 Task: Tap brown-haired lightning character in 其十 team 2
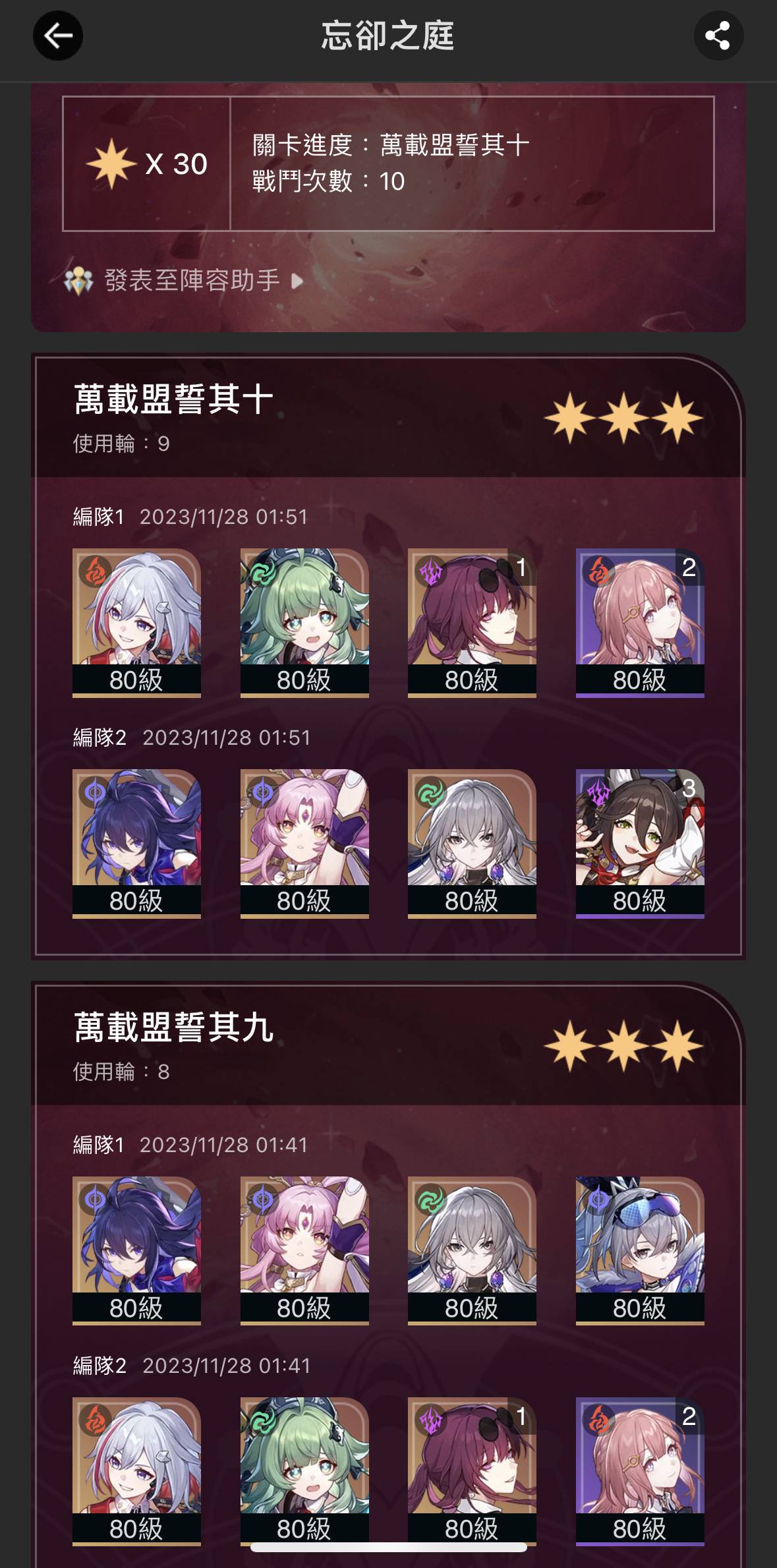click(640, 844)
